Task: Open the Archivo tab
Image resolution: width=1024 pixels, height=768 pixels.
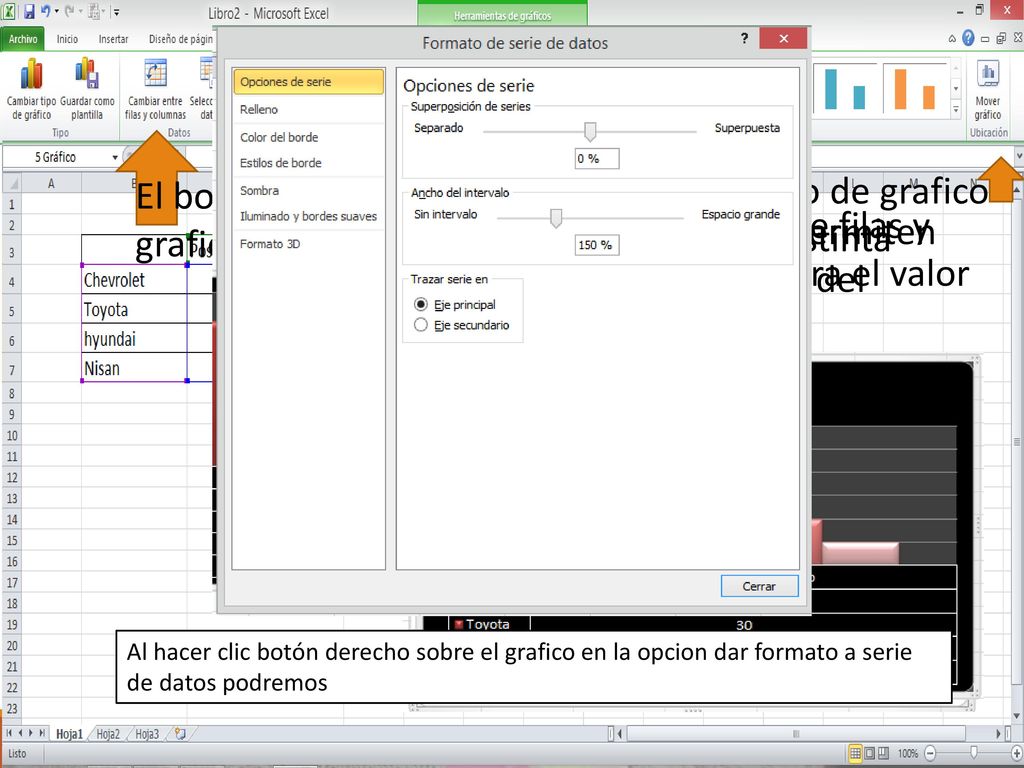Action: [23, 39]
